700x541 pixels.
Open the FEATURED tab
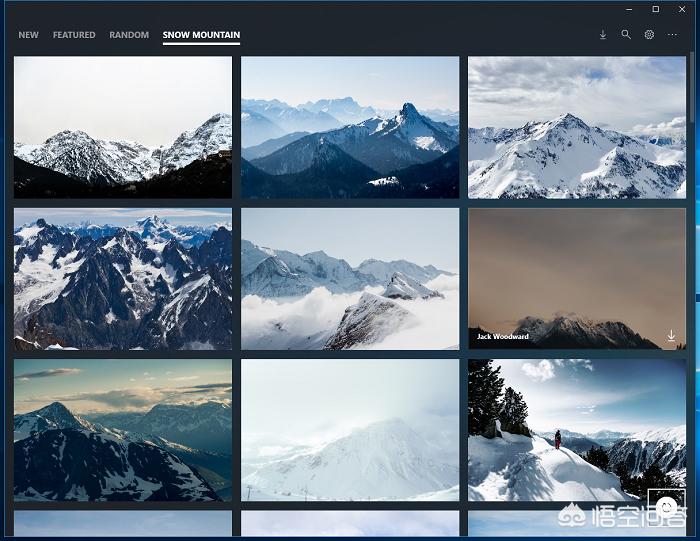[74, 35]
